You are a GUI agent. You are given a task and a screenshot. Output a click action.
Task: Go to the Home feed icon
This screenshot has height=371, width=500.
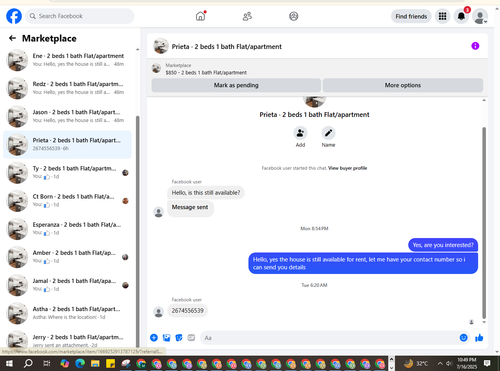pyautogui.click(x=200, y=16)
